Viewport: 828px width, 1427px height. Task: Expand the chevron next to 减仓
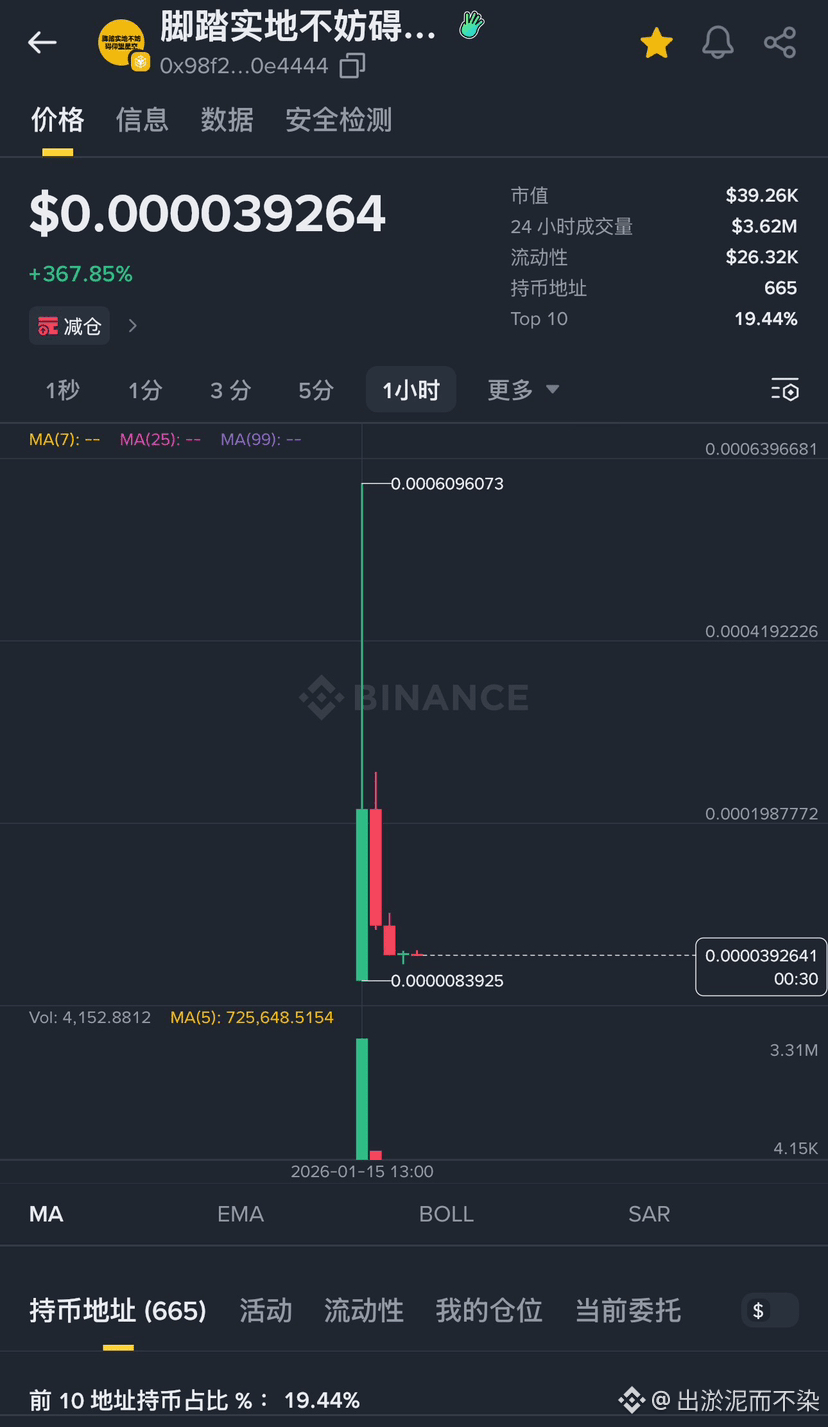point(133,326)
